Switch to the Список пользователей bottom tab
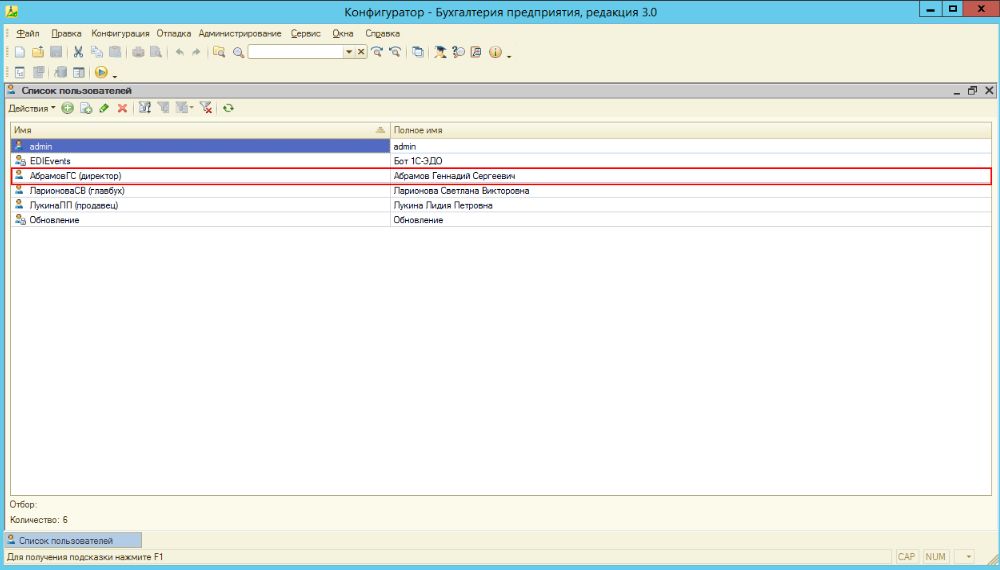This screenshot has width=1000, height=570. [73, 540]
